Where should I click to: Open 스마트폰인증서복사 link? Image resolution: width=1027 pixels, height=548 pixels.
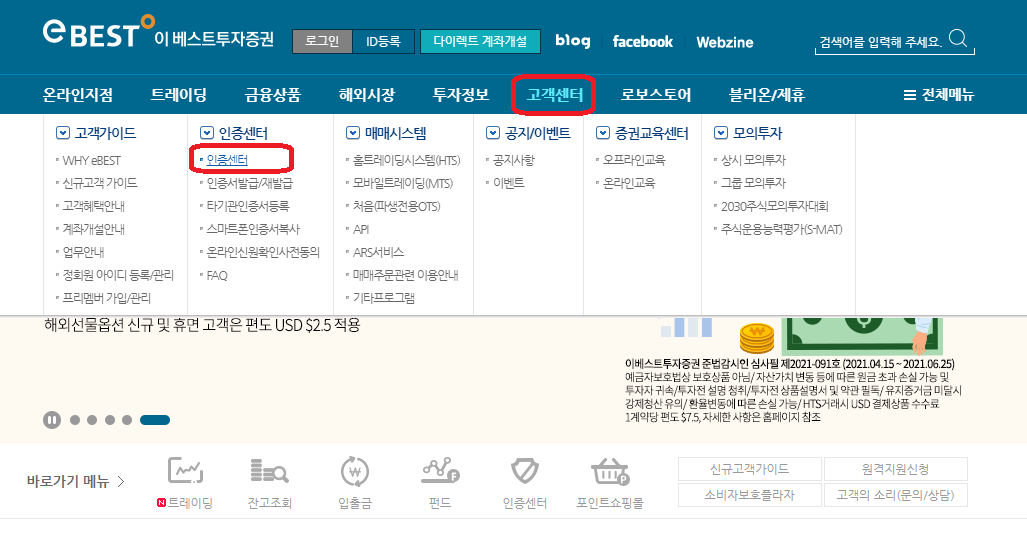tap(253, 229)
